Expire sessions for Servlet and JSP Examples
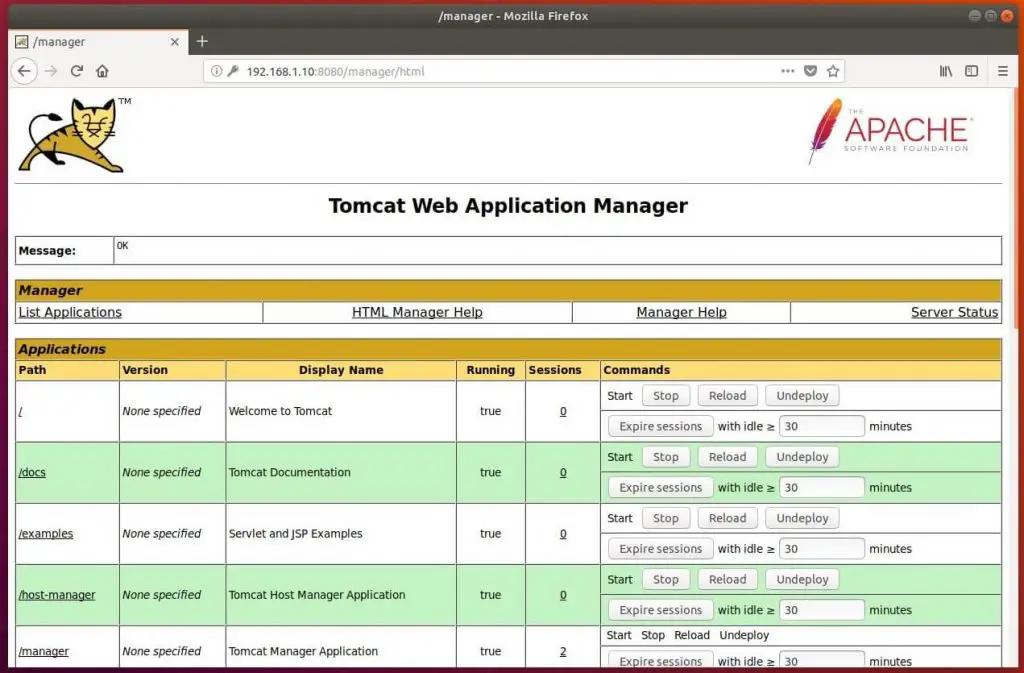 click(660, 549)
